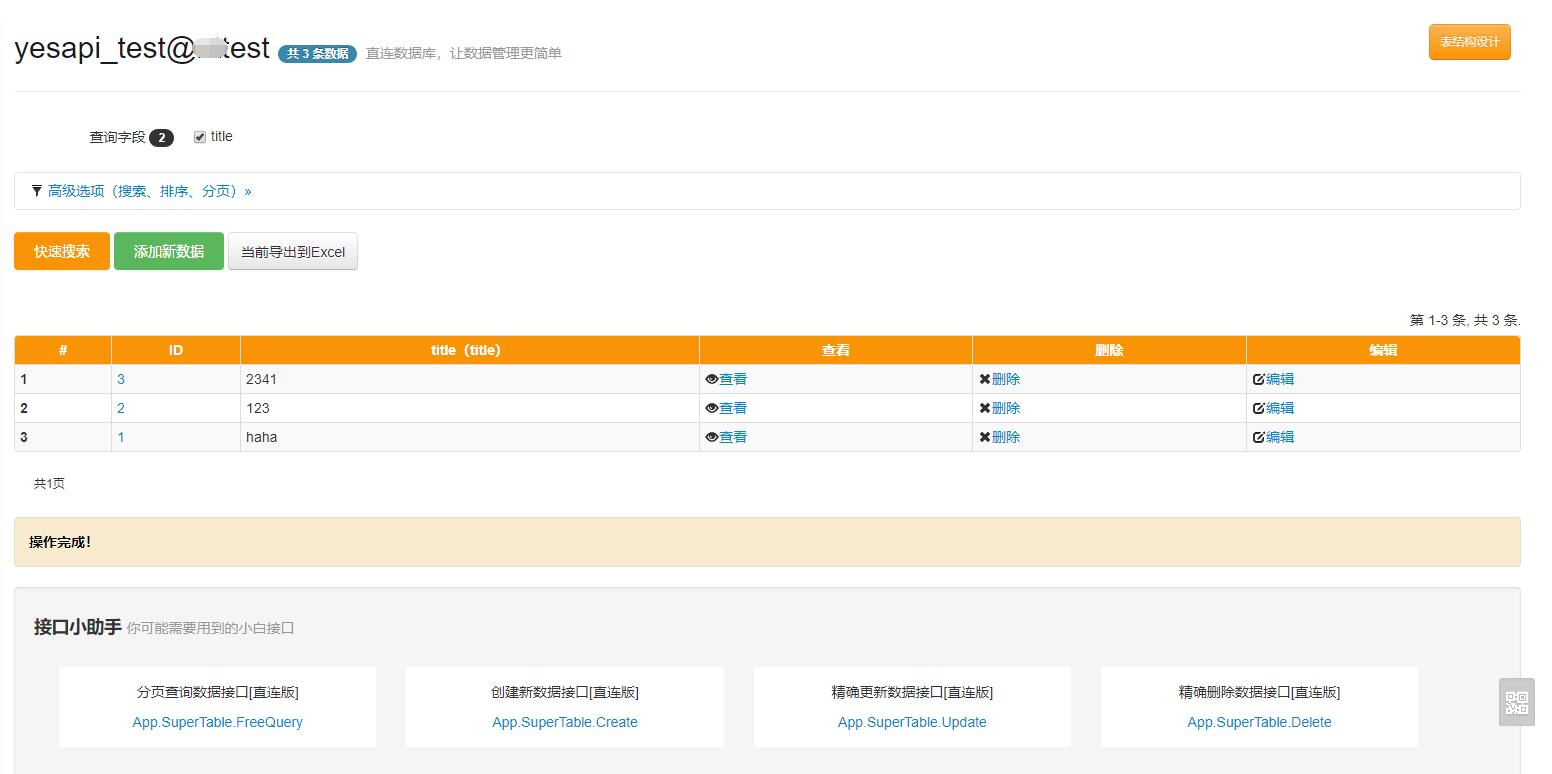Uncheck the title query field checkbox

pos(199,136)
